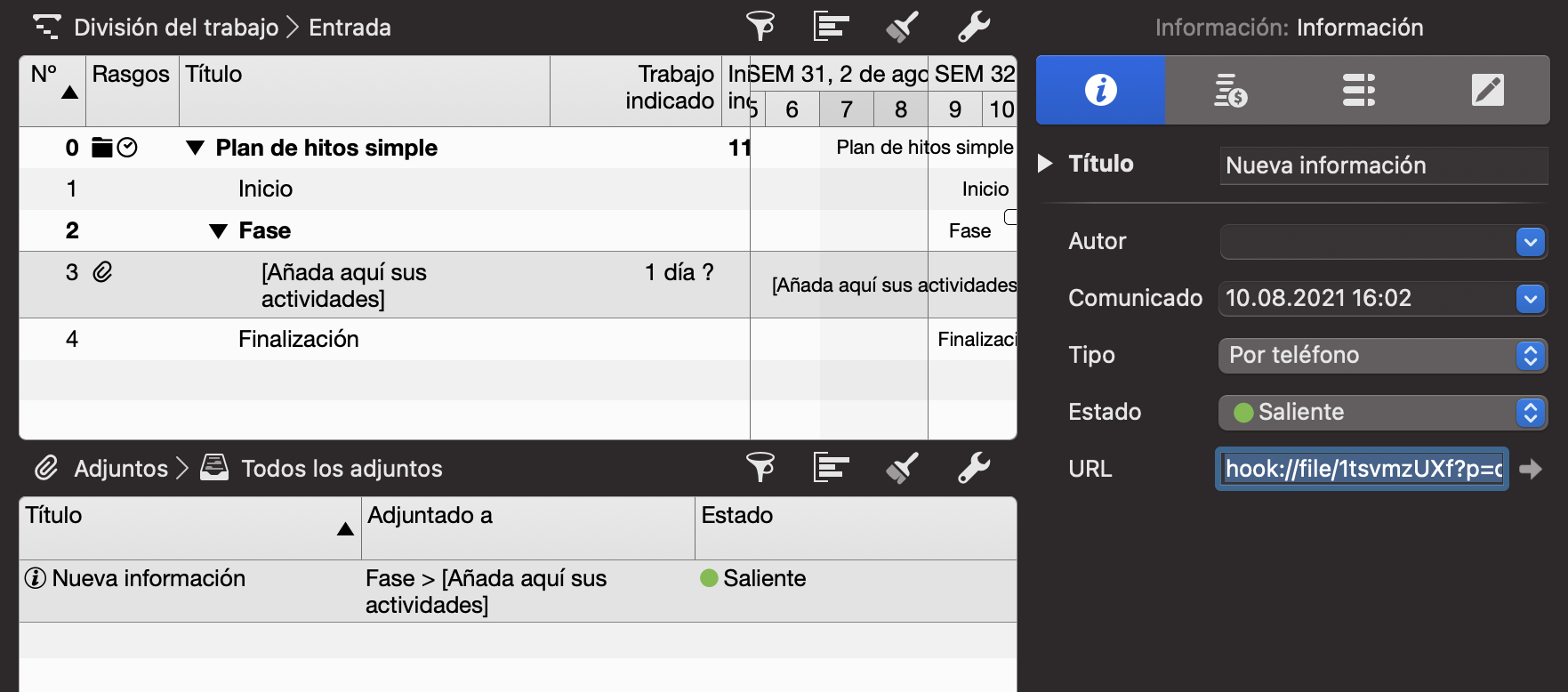Screen dimensions: 1568x692
Task: Click the wrench icon in the upper toolbar
Action: pos(973,27)
